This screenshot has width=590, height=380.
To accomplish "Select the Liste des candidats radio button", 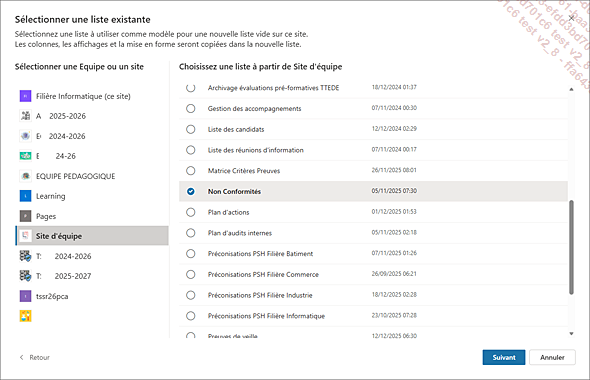I will pos(191,129).
